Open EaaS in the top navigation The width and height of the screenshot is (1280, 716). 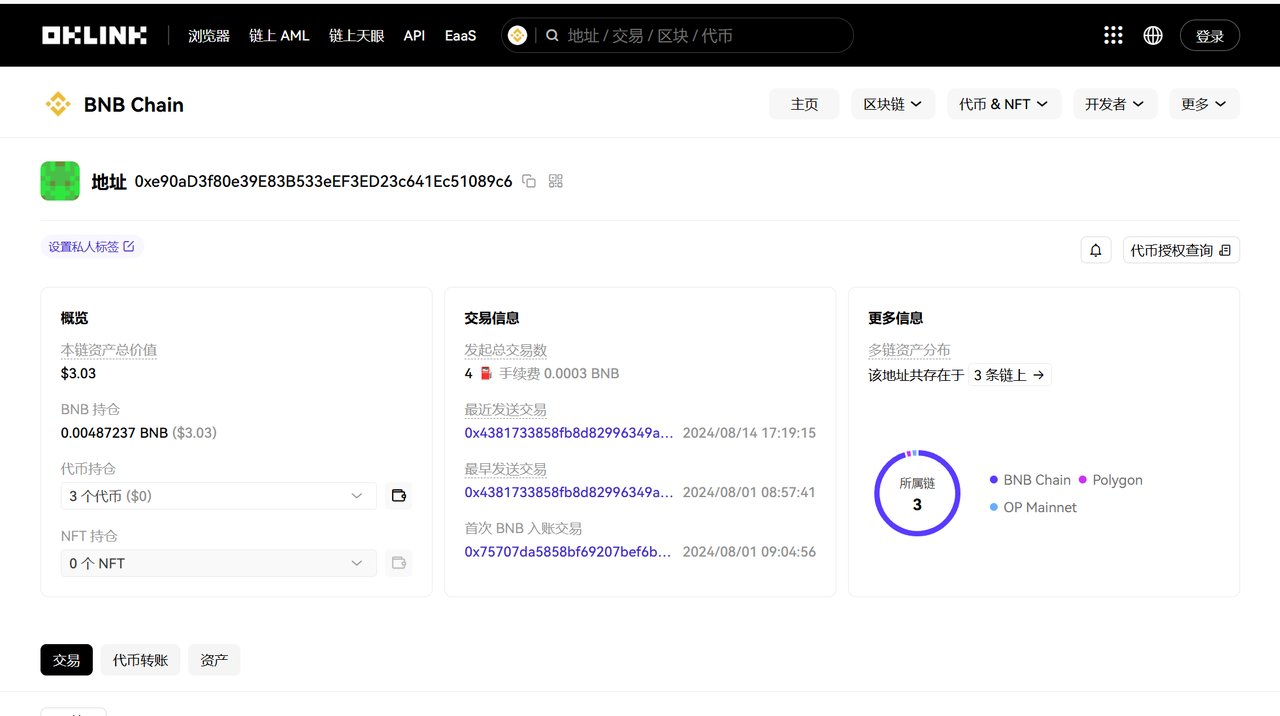(x=460, y=35)
